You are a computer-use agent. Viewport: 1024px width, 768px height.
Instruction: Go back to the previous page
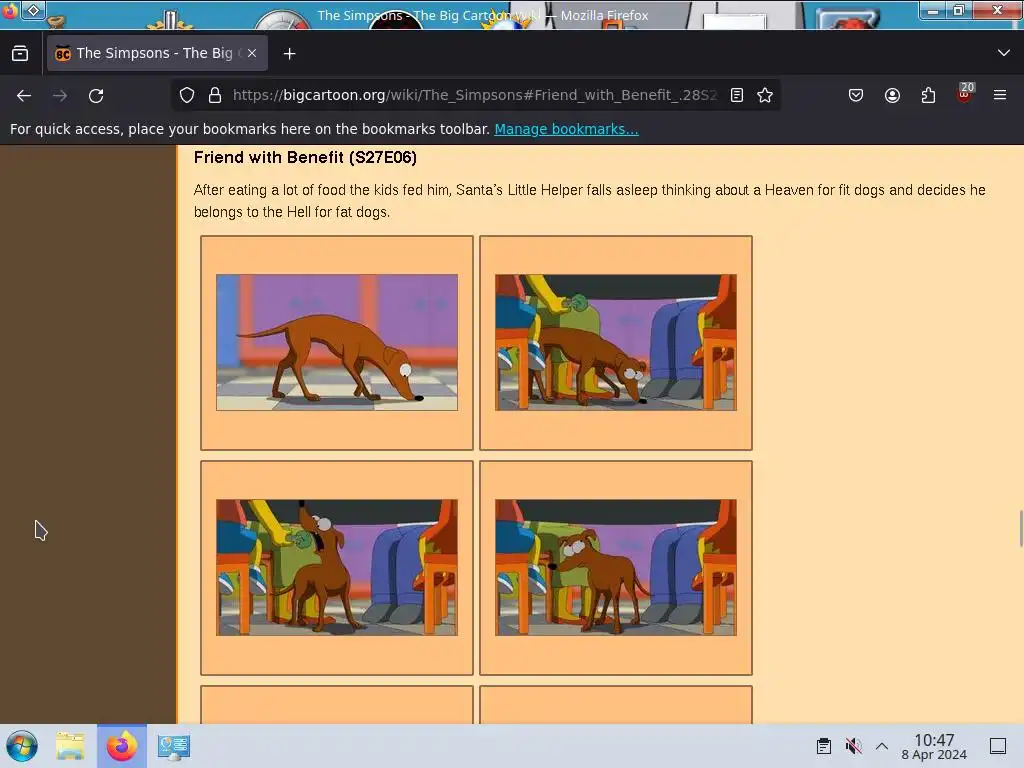point(24,96)
